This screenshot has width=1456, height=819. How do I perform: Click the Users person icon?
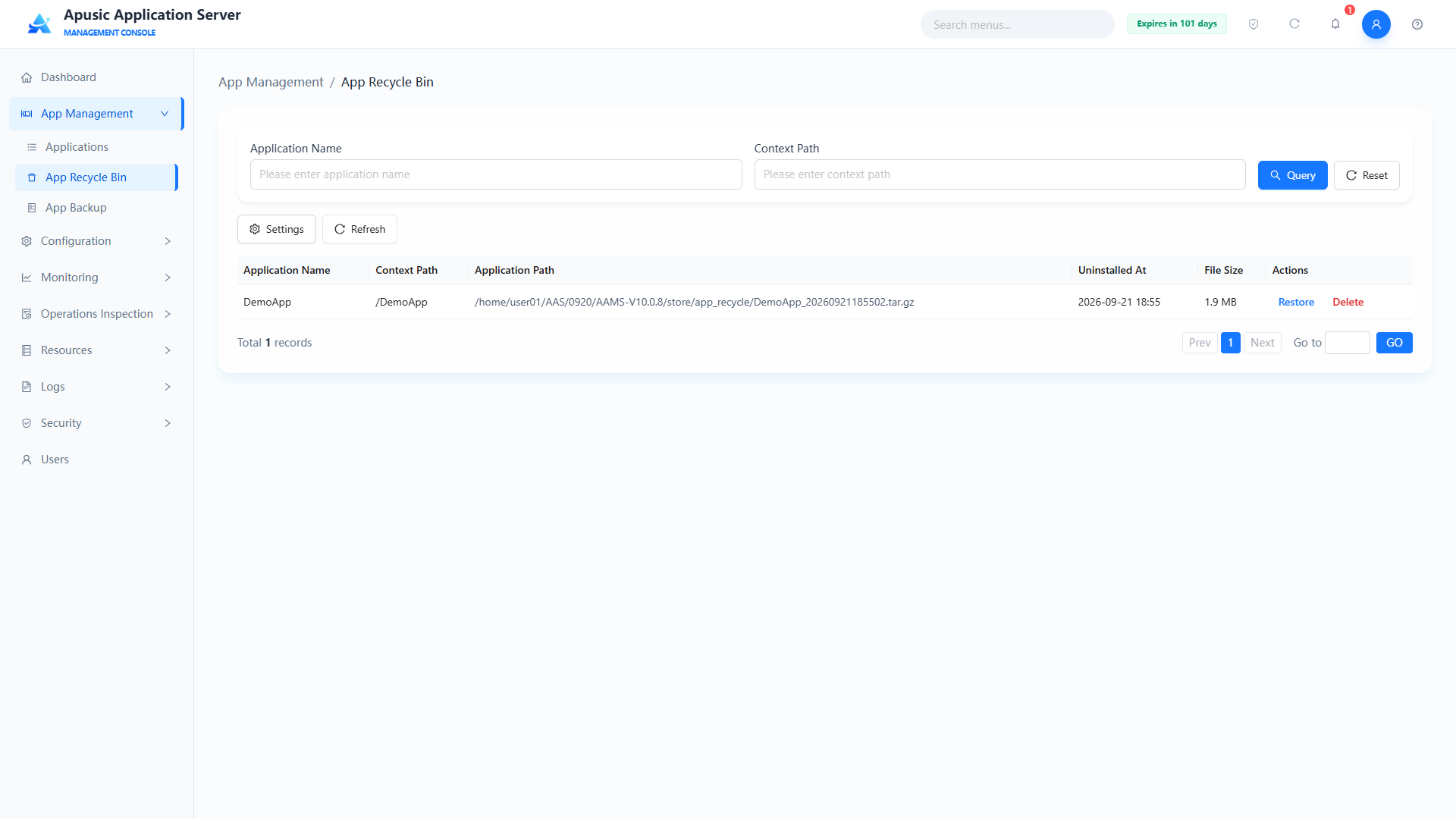coord(27,460)
